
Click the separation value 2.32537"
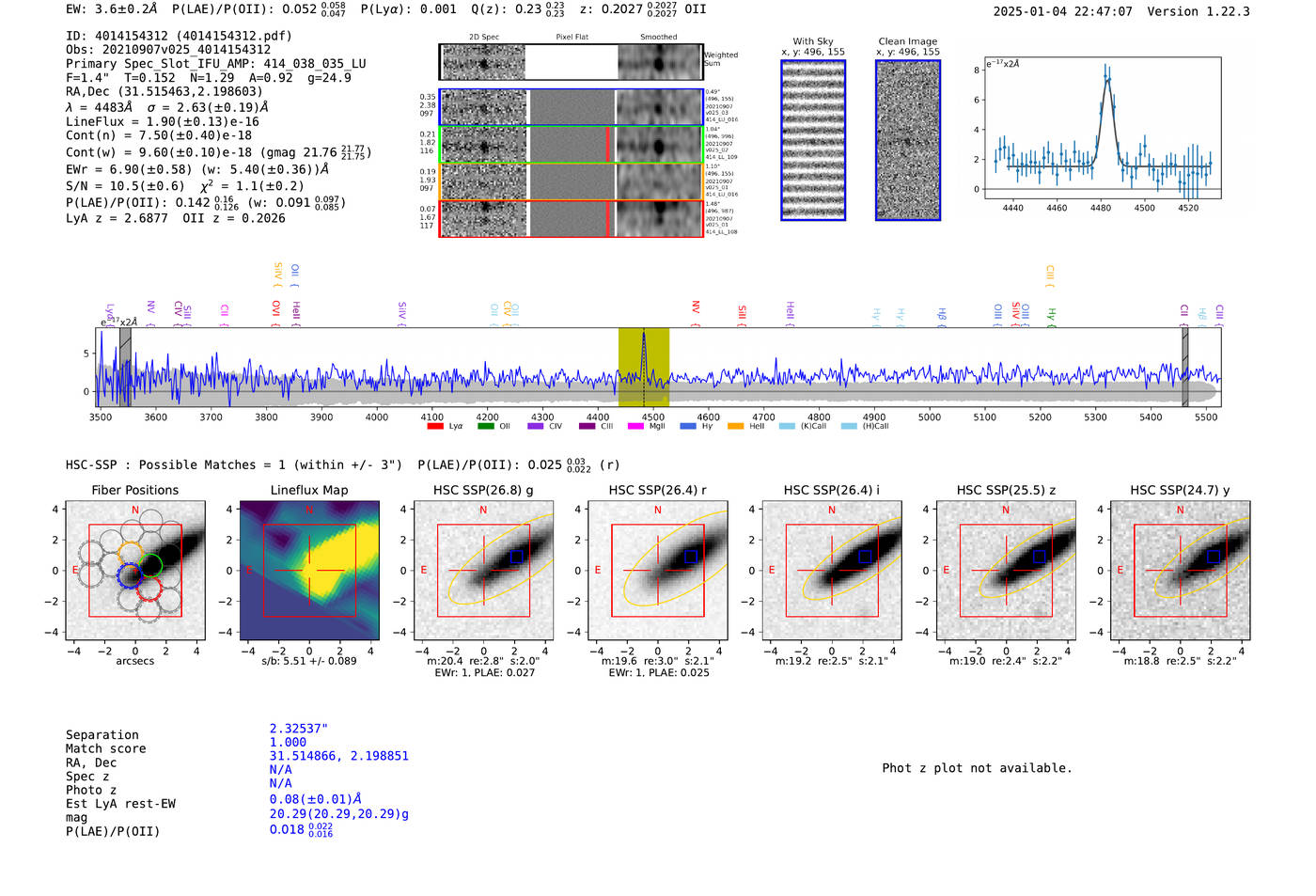[298, 729]
